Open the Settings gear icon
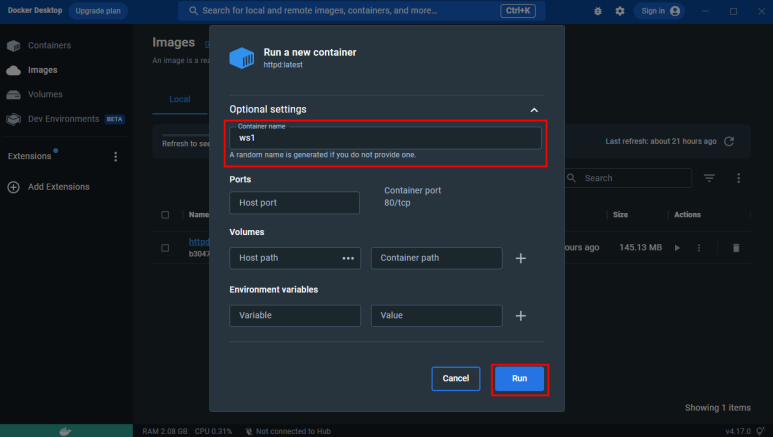The width and height of the screenshot is (773, 437). click(x=620, y=11)
